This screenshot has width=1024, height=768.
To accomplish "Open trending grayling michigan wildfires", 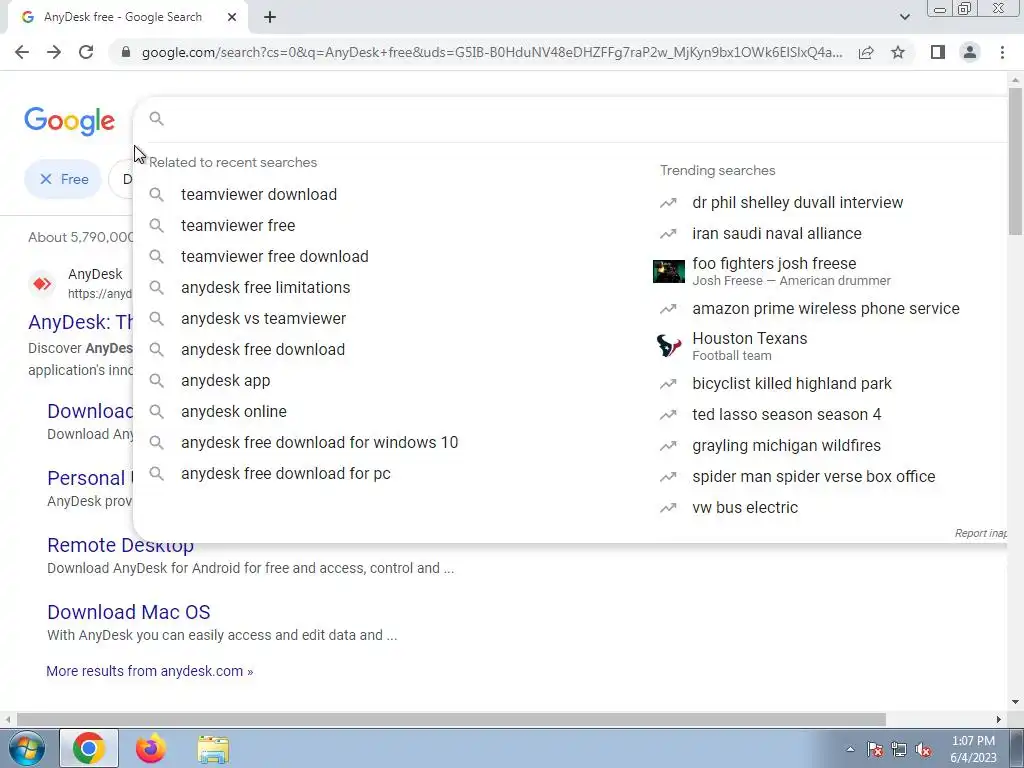I will click(x=786, y=445).
